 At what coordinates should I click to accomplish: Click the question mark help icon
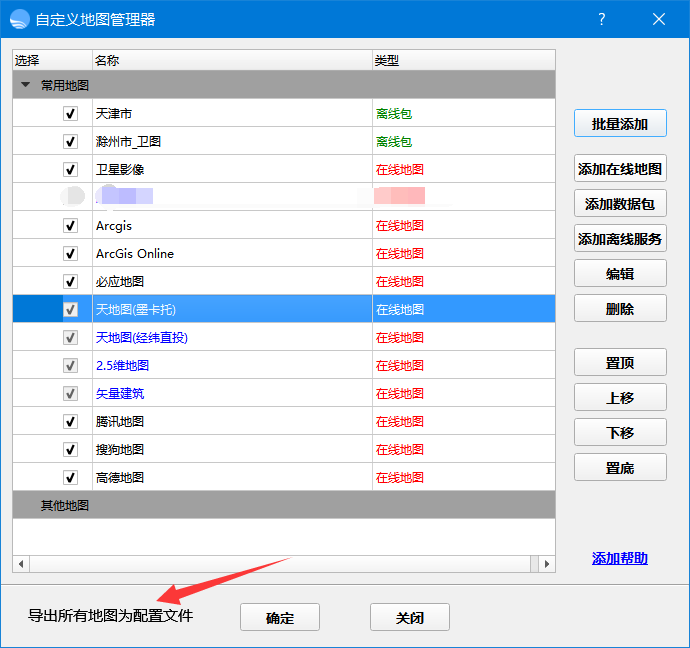click(601, 19)
